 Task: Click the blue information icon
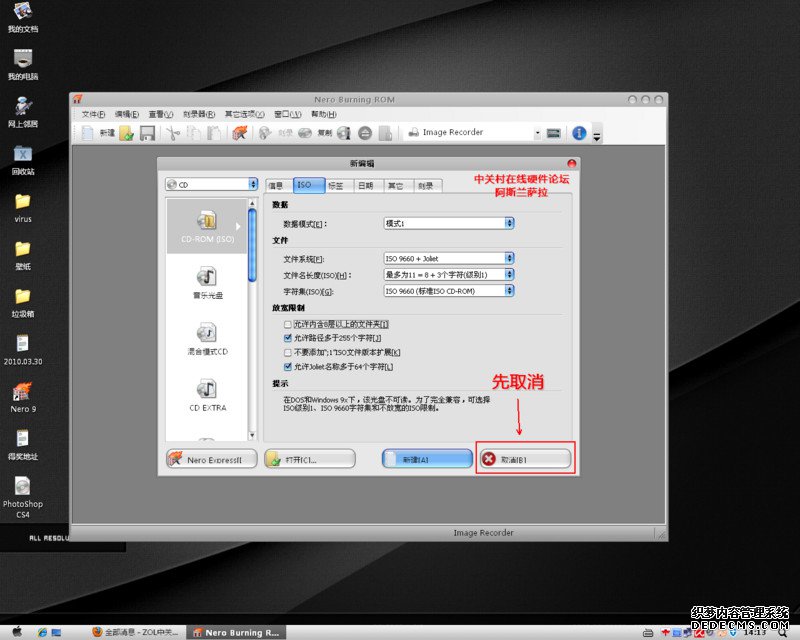point(579,133)
